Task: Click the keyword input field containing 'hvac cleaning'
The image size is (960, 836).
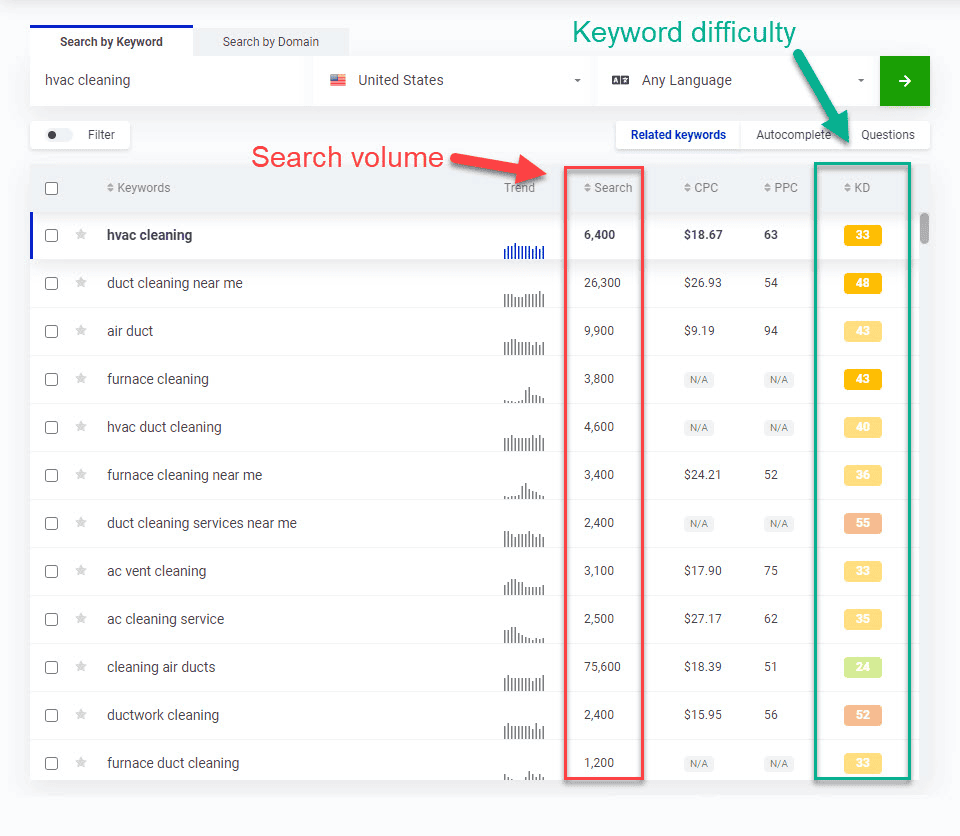Action: (x=165, y=81)
